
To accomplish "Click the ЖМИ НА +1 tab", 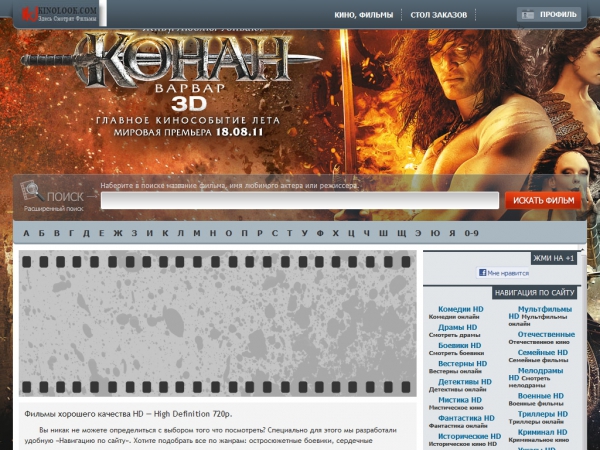I will 554,258.
